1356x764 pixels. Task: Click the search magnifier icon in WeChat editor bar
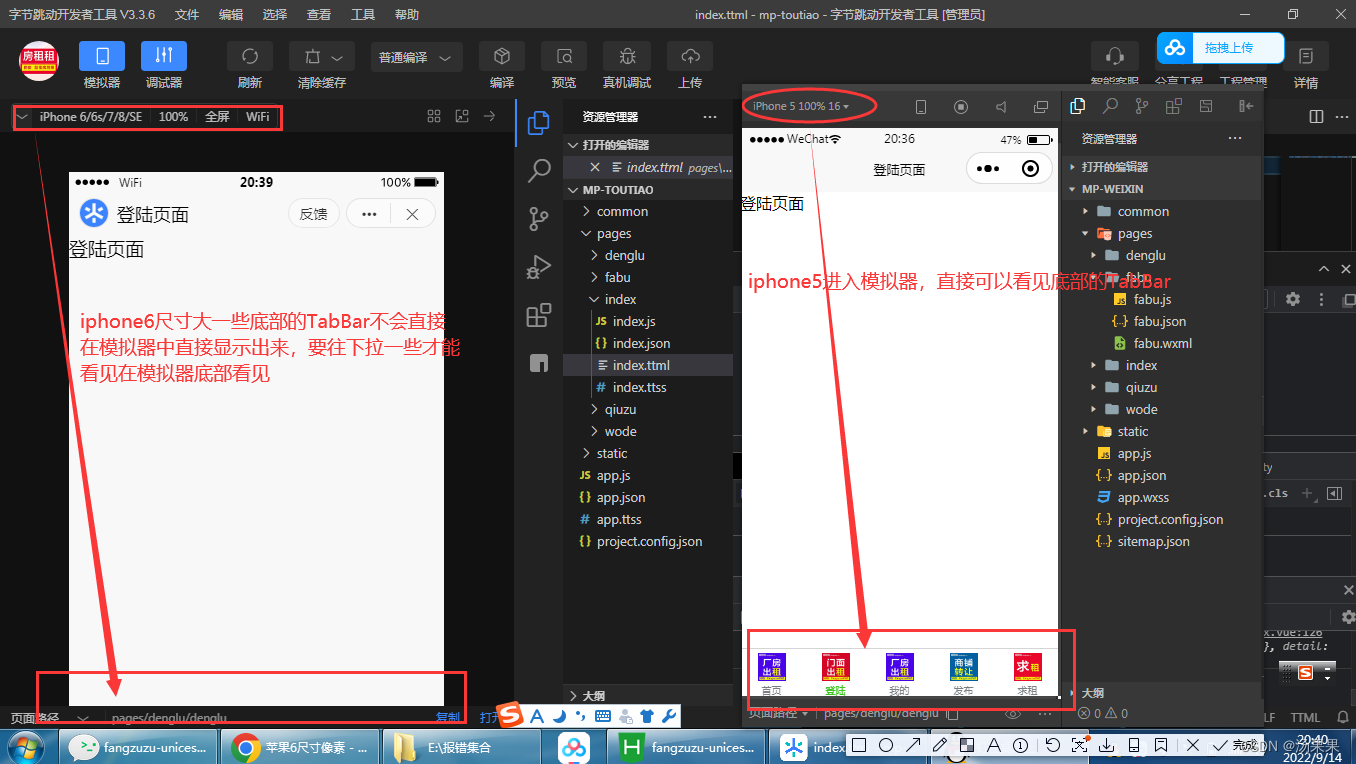pos(1110,106)
